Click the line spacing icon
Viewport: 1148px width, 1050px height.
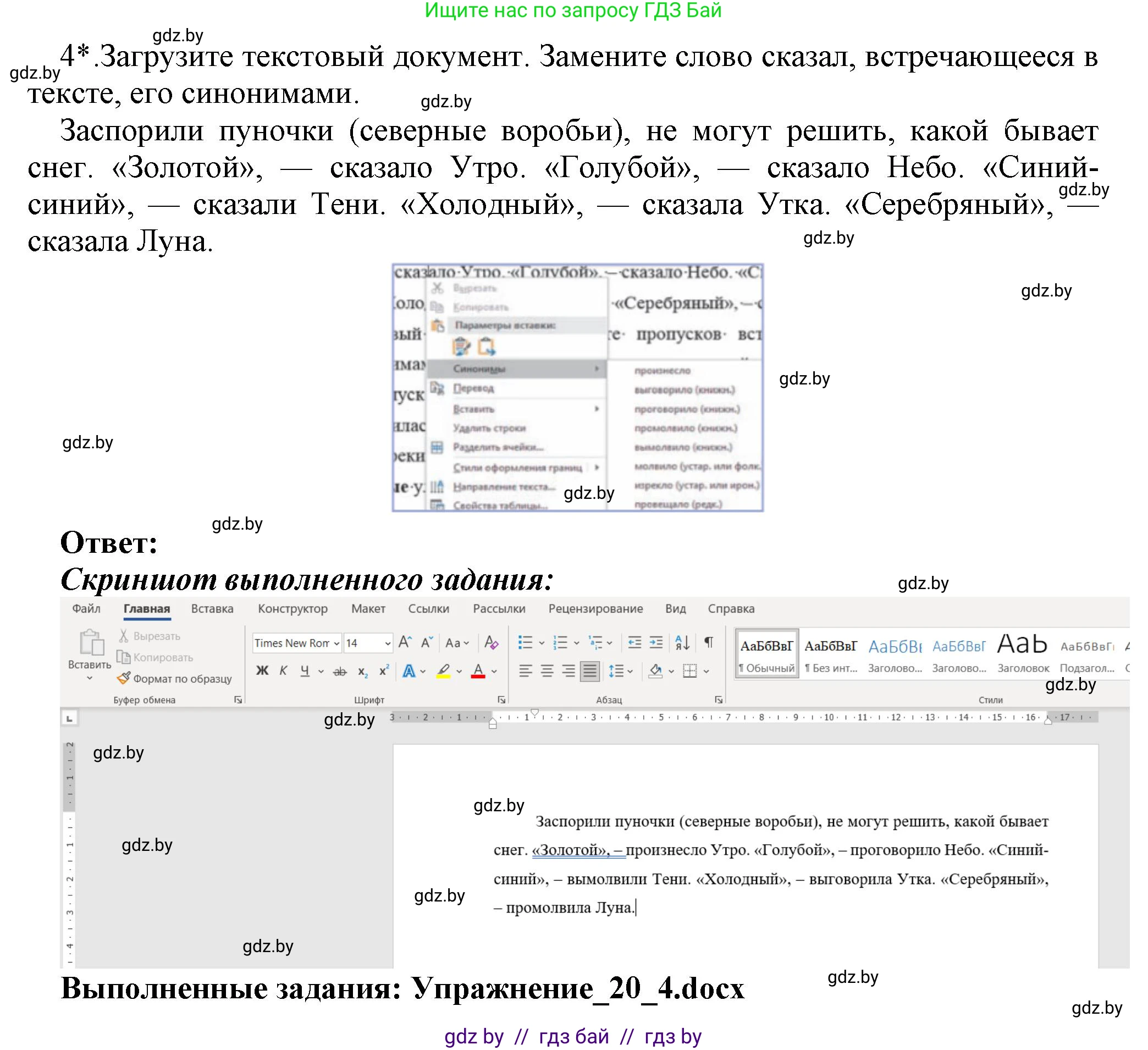[x=616, y=671]
